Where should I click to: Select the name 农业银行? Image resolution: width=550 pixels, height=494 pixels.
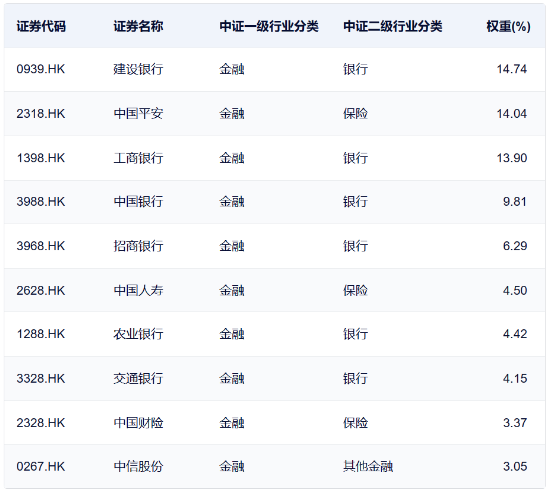138,334
